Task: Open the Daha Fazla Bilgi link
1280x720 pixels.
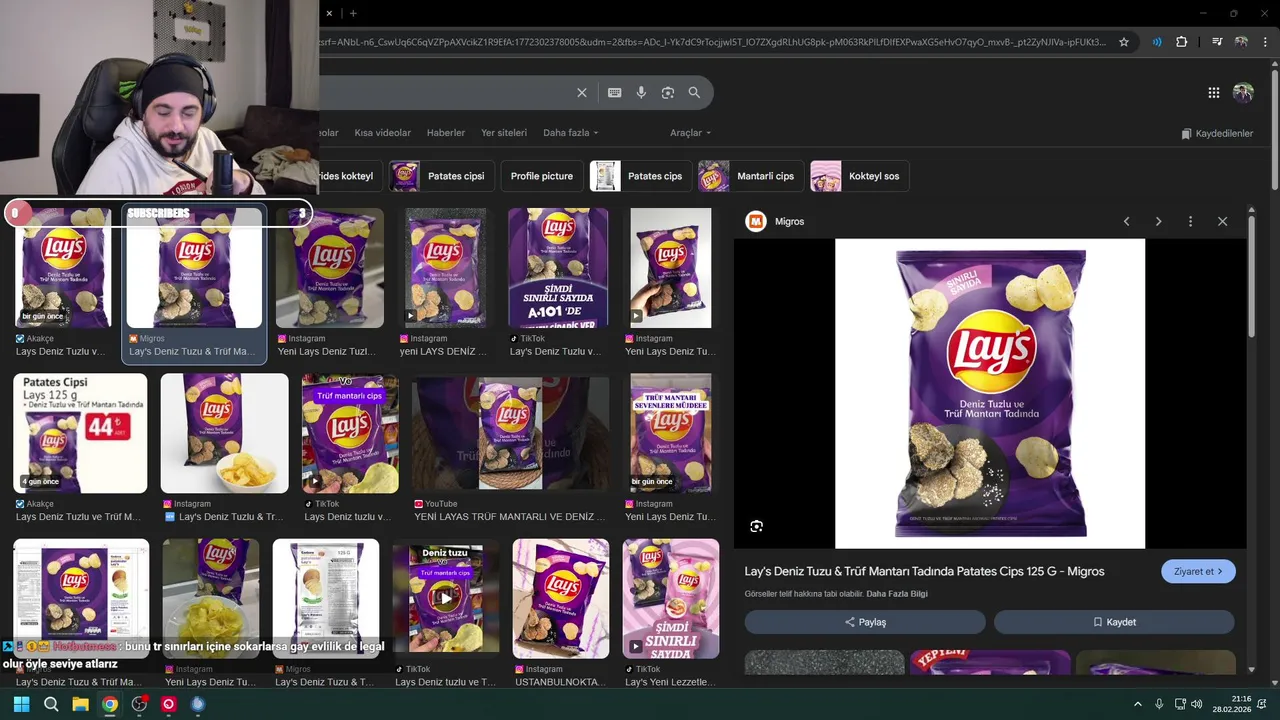Action: pyautogui.click(x=897, y=594)
